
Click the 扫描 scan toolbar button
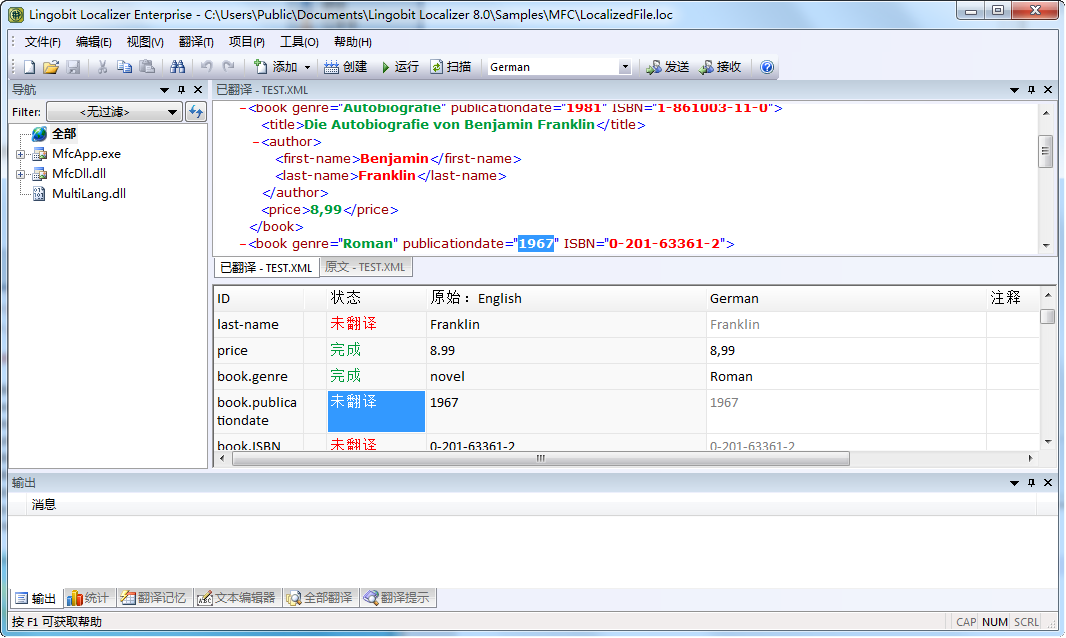(450, 67)
